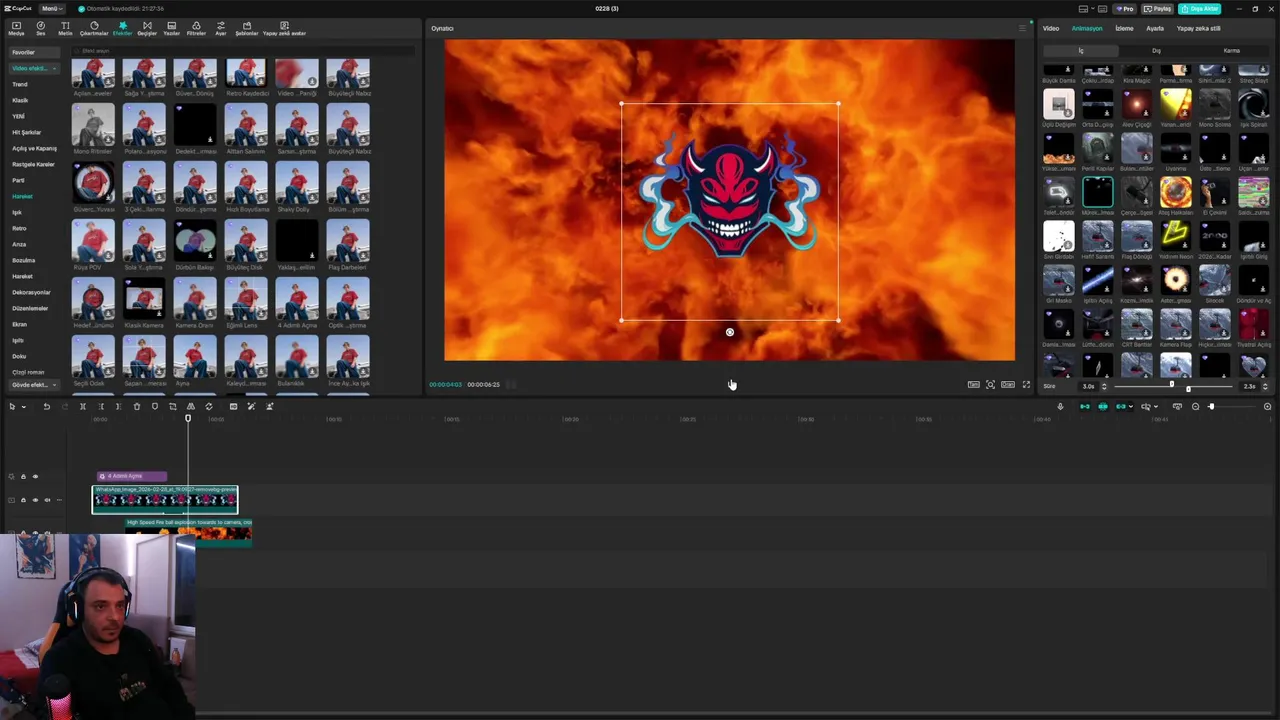Toggle visibility of the logo image track
1280x720 pixels.
(x=35, y=500)
